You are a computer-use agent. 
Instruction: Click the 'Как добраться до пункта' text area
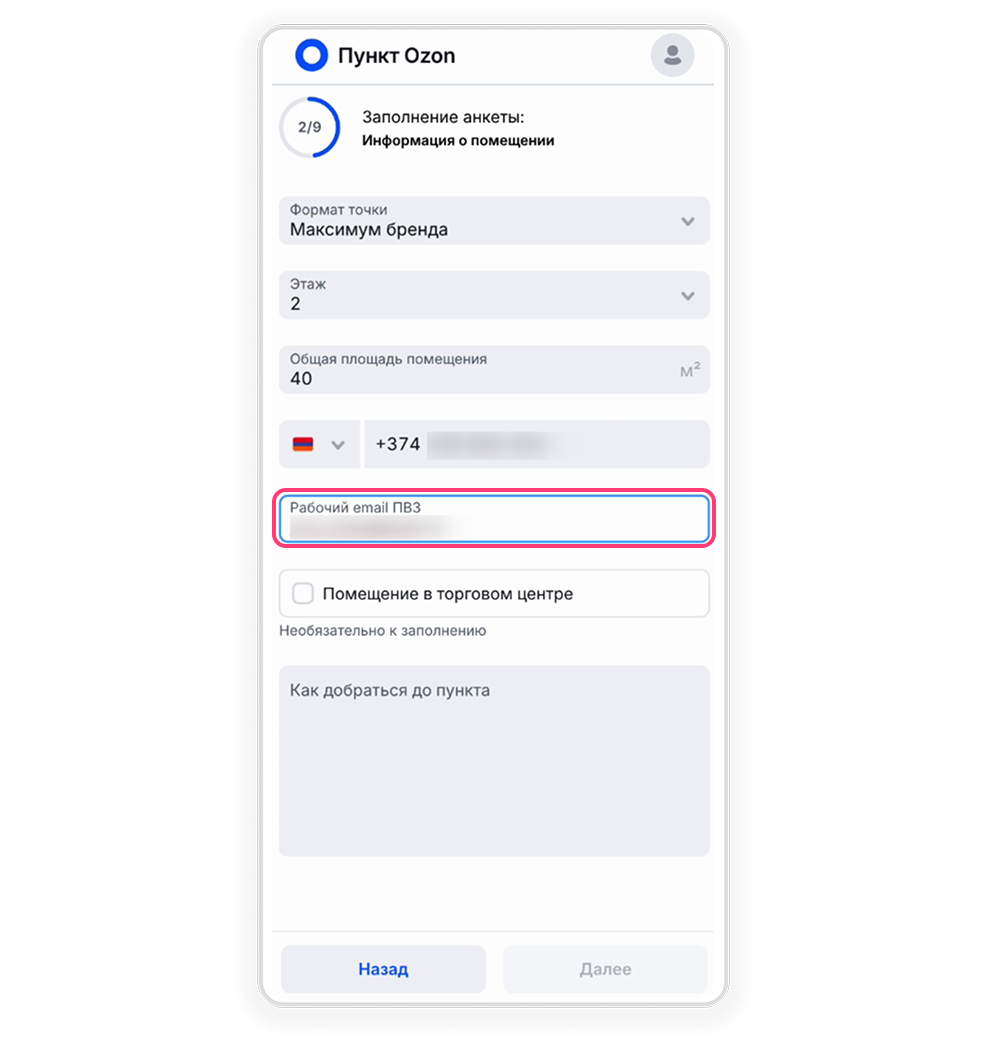click(494, 761)
